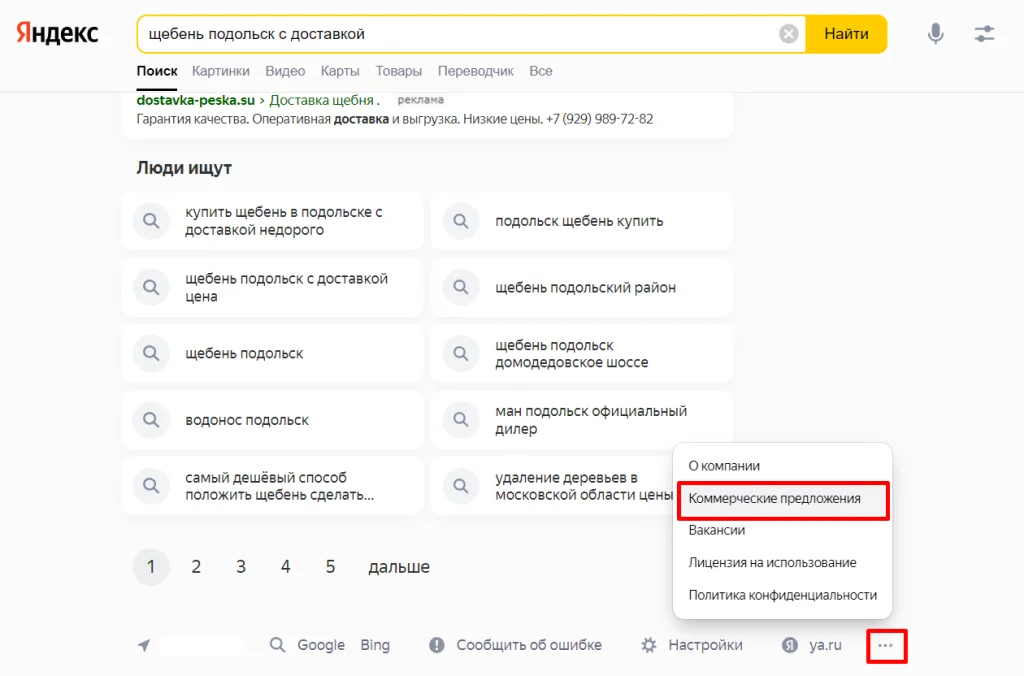Open advanced search filters sliders icon
The width and height of the screenshot is (1024, 676).
[984, 33]
